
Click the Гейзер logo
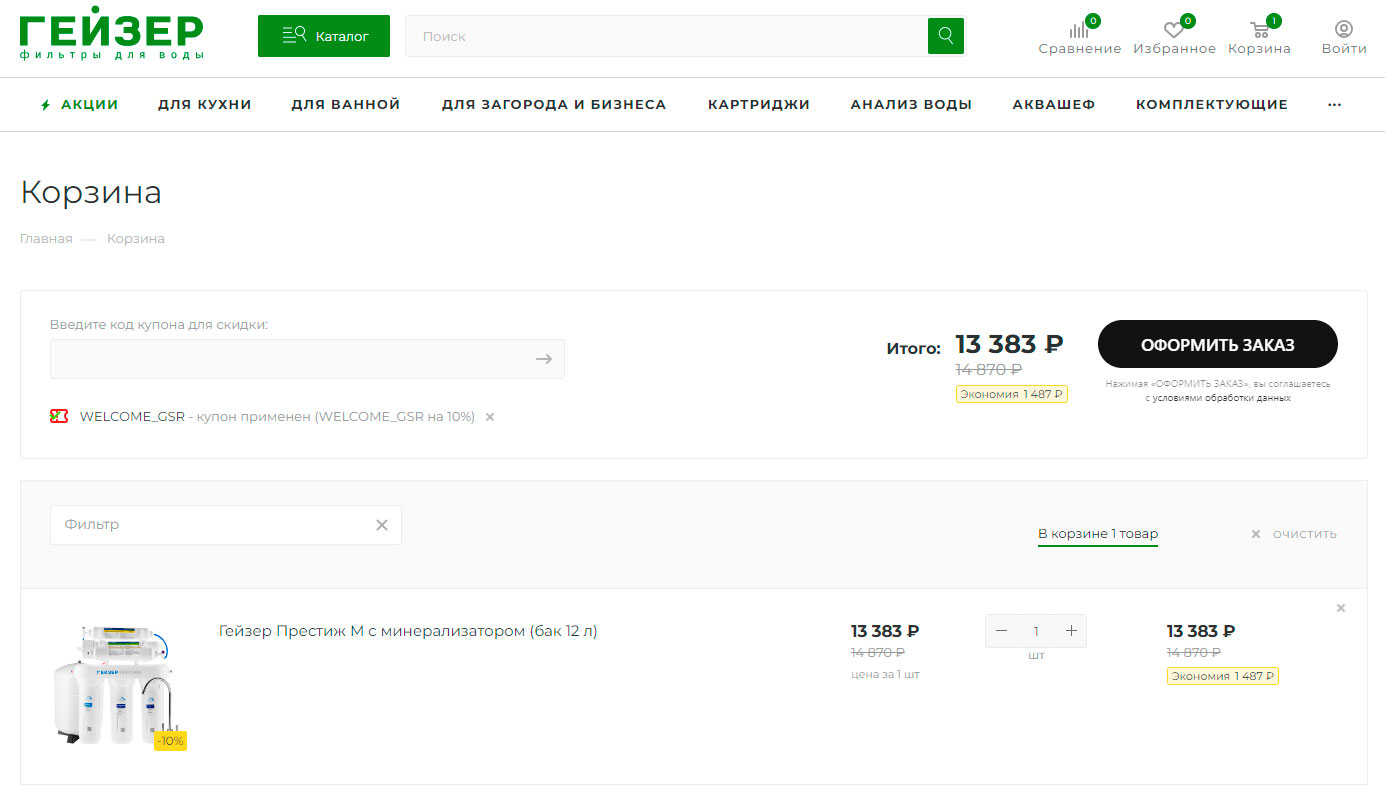112,36
